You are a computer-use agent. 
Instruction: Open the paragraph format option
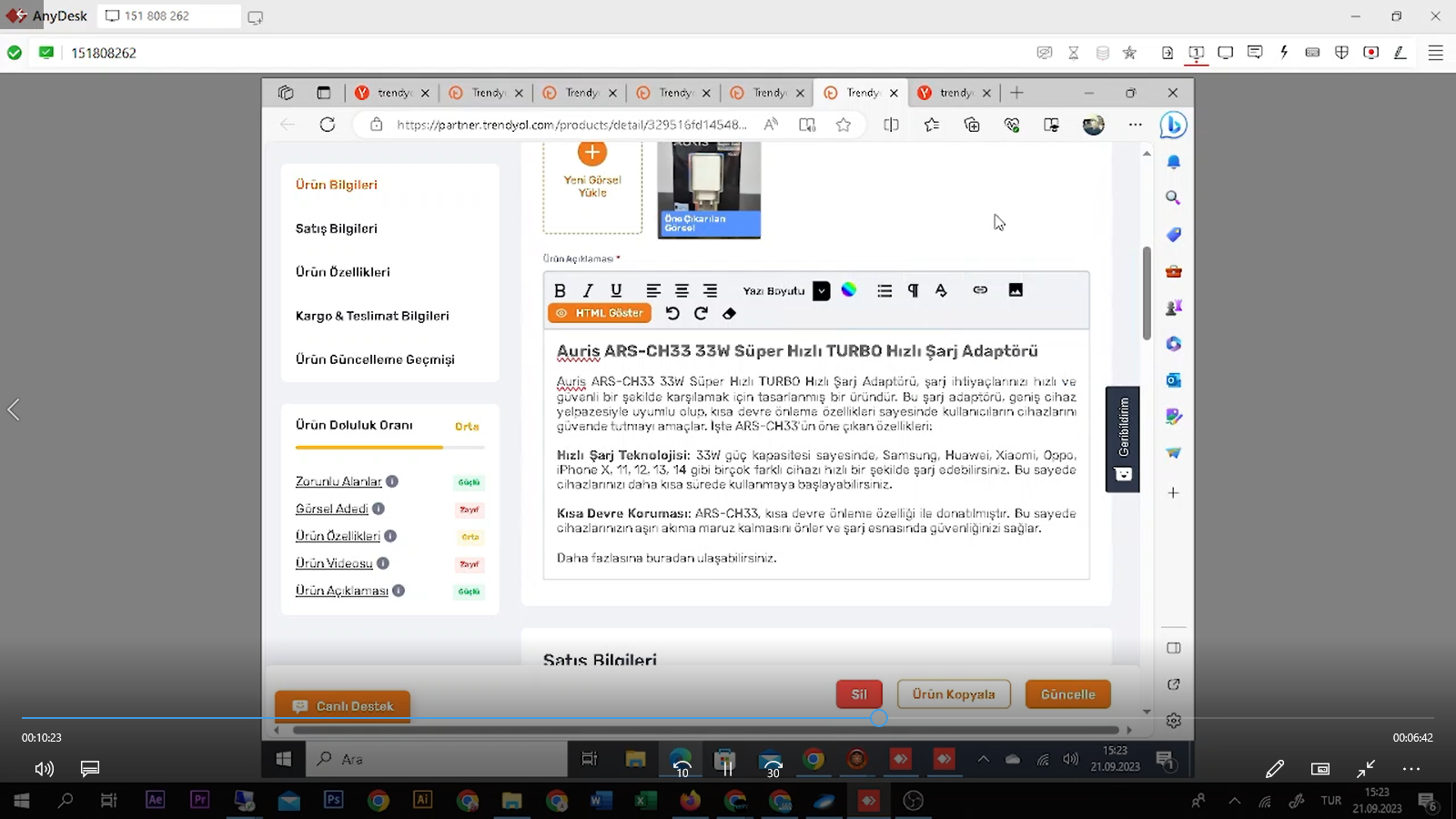click(x=913, y=290)
